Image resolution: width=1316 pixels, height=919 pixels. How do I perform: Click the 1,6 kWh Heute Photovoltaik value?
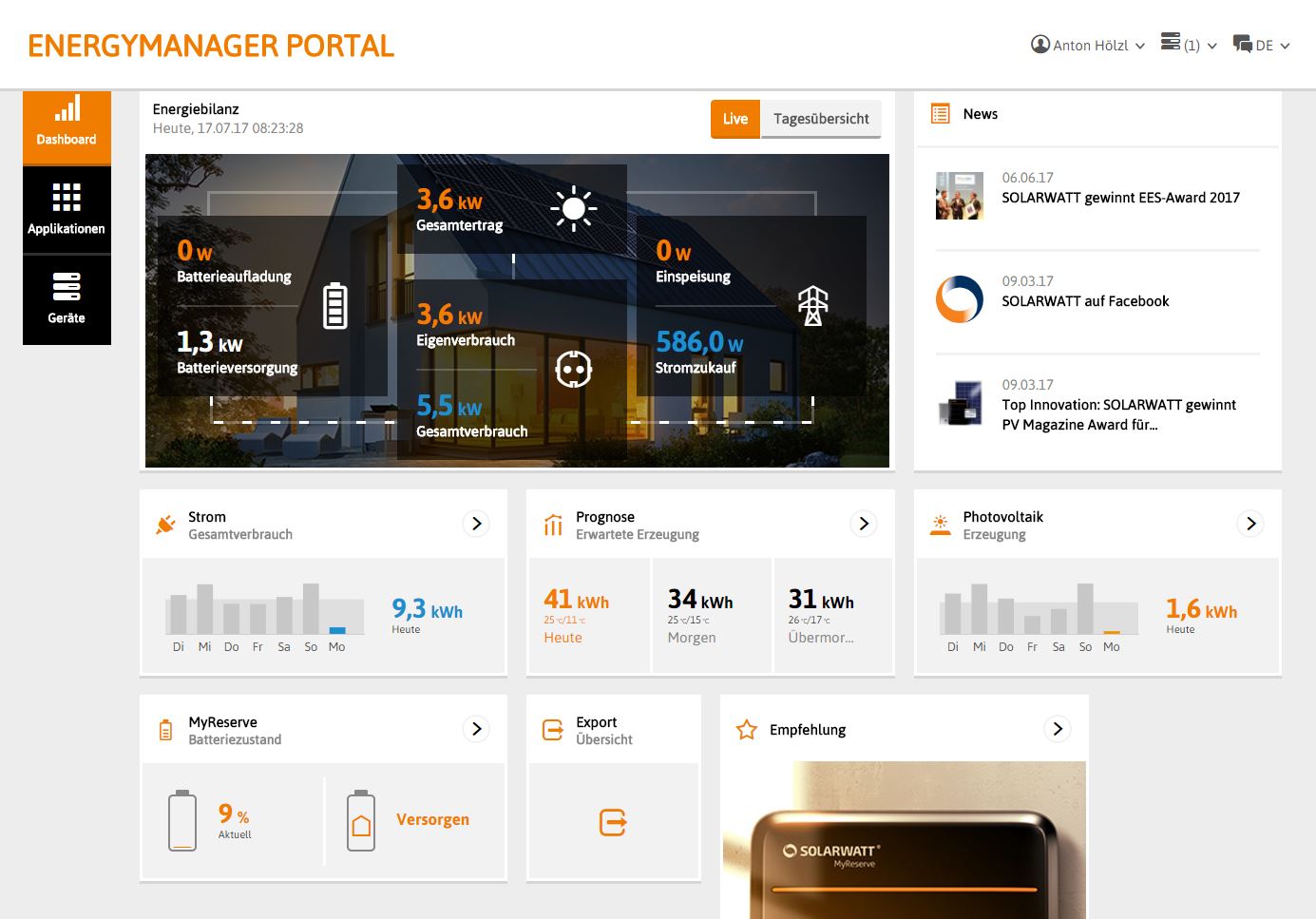coord(1202,609)
